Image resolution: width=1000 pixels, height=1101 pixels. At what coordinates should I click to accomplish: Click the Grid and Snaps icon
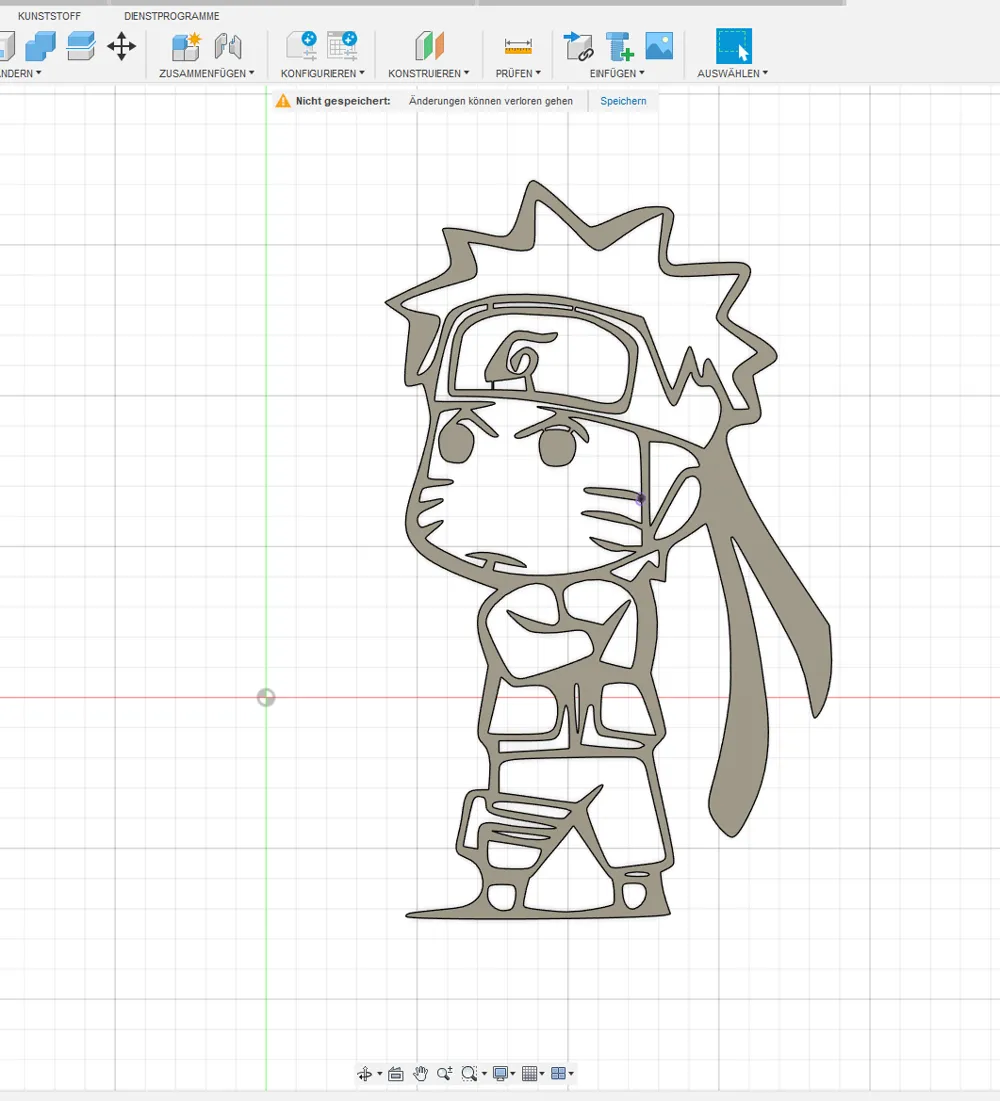[x=529, y=1074]
